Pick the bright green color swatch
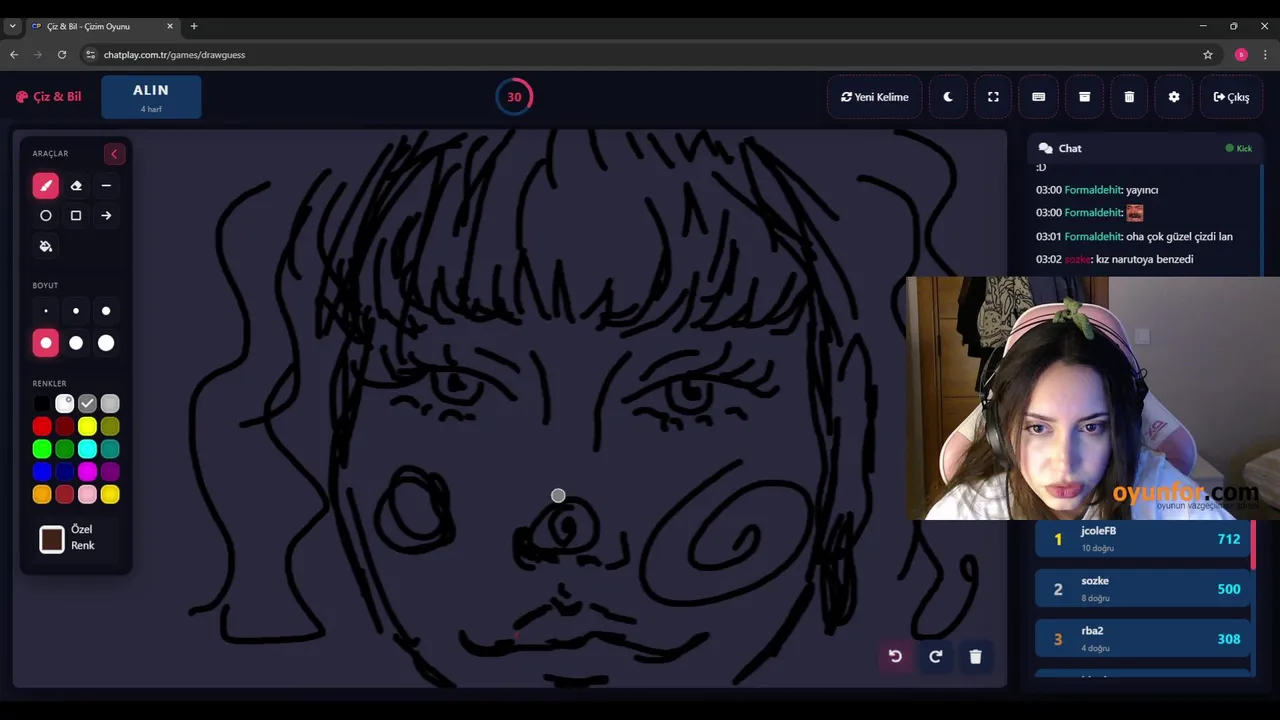 42,449
